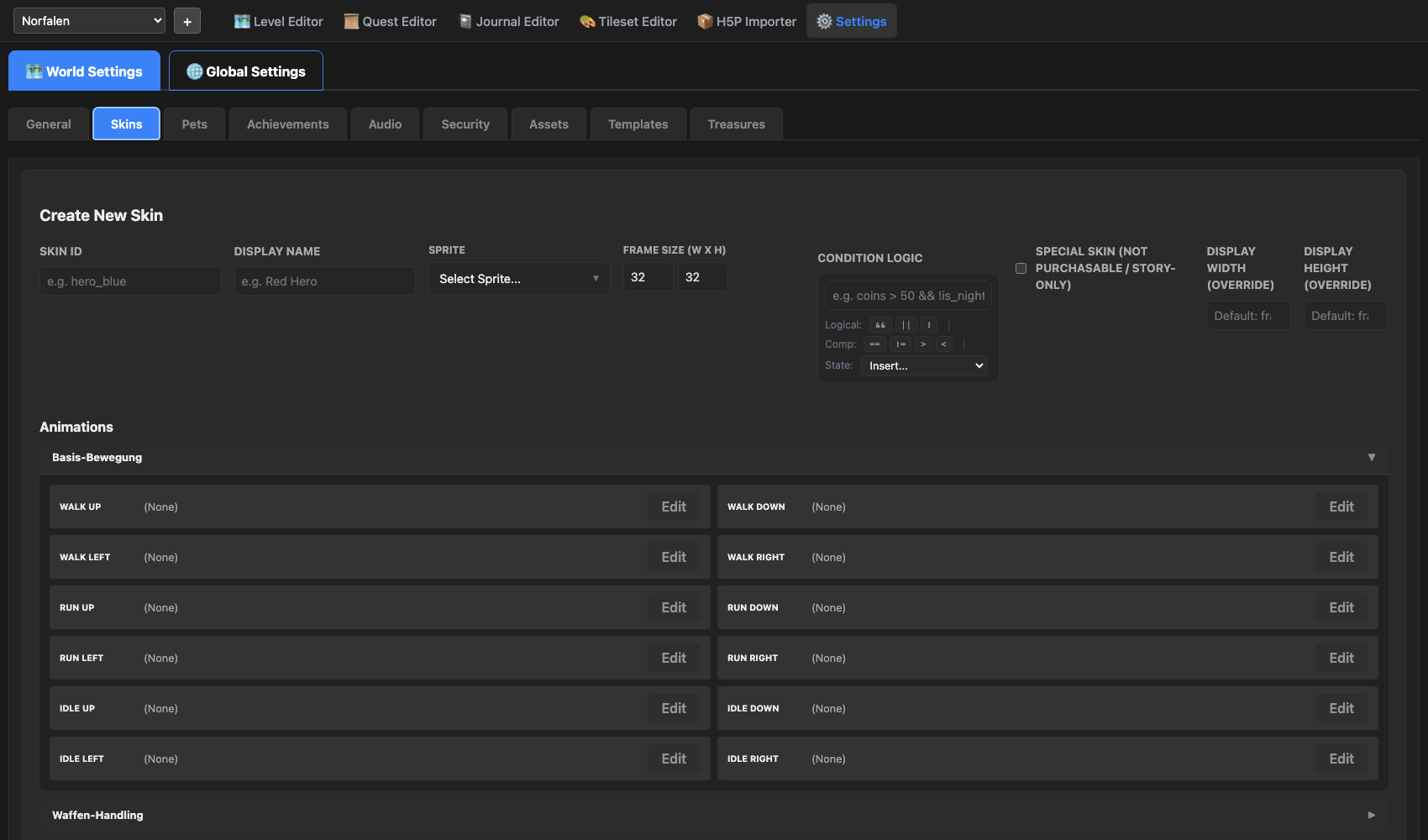The width and height of the screenshot is (1428, 840).
Task: Open the Global Settings tab
Action: point(246,71)
